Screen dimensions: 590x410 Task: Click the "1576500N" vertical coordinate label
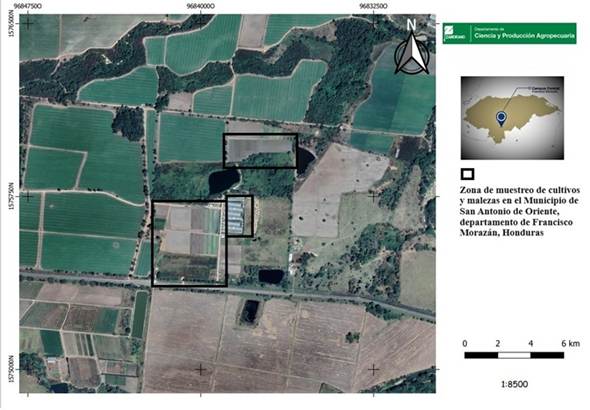click(x=11, y=23)
